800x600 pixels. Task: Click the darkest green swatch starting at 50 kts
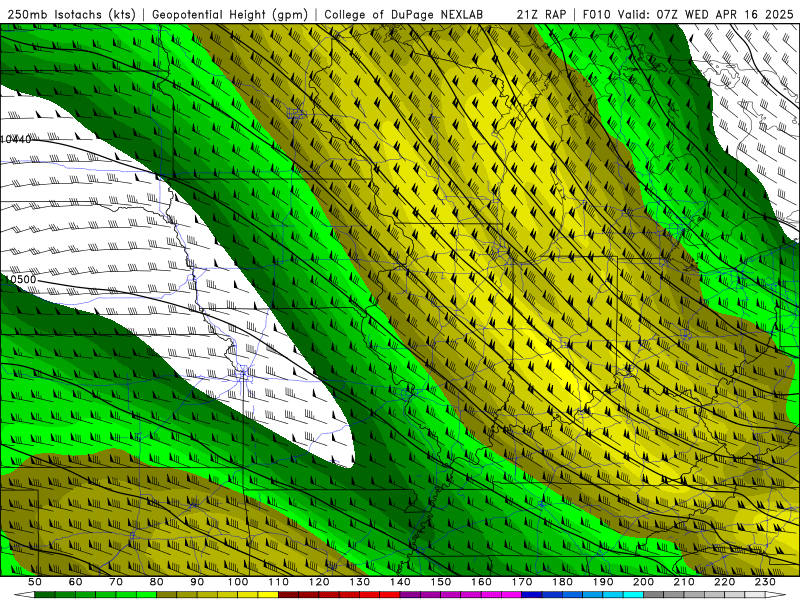tap(45, 595)
